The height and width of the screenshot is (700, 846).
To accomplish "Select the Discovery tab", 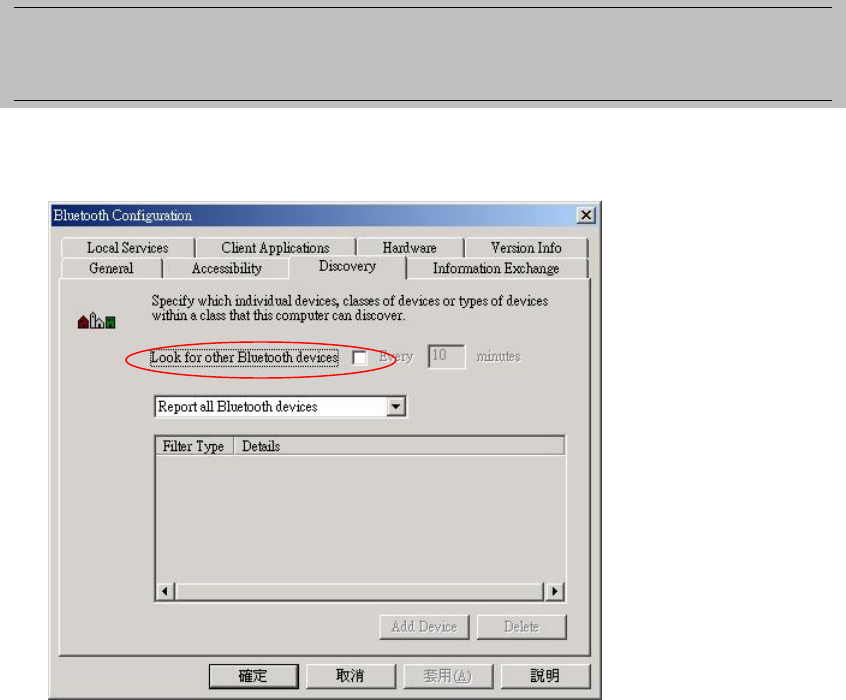I will click(347, 267).
